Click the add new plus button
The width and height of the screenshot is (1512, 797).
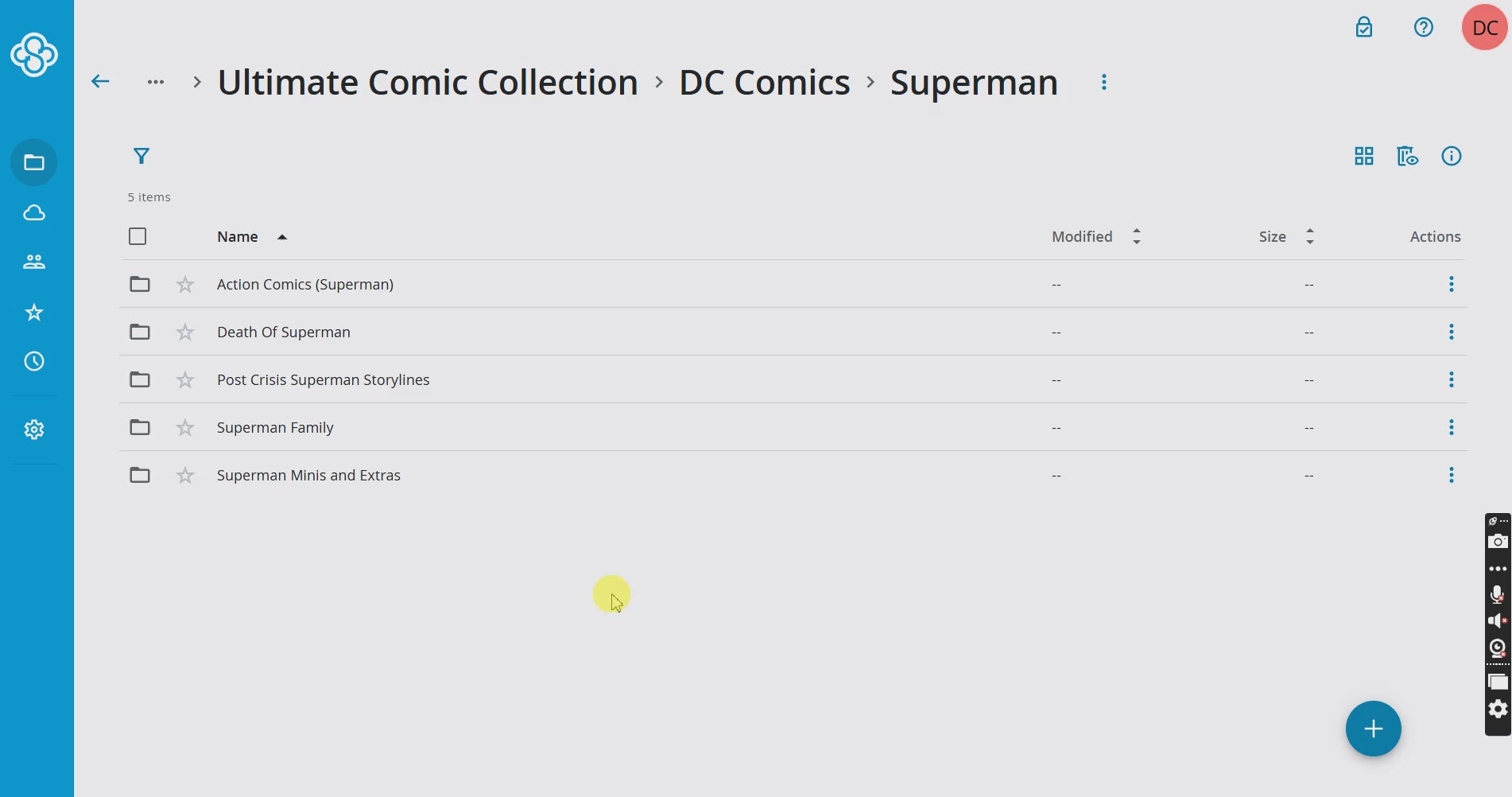(x=1373, y=728)
